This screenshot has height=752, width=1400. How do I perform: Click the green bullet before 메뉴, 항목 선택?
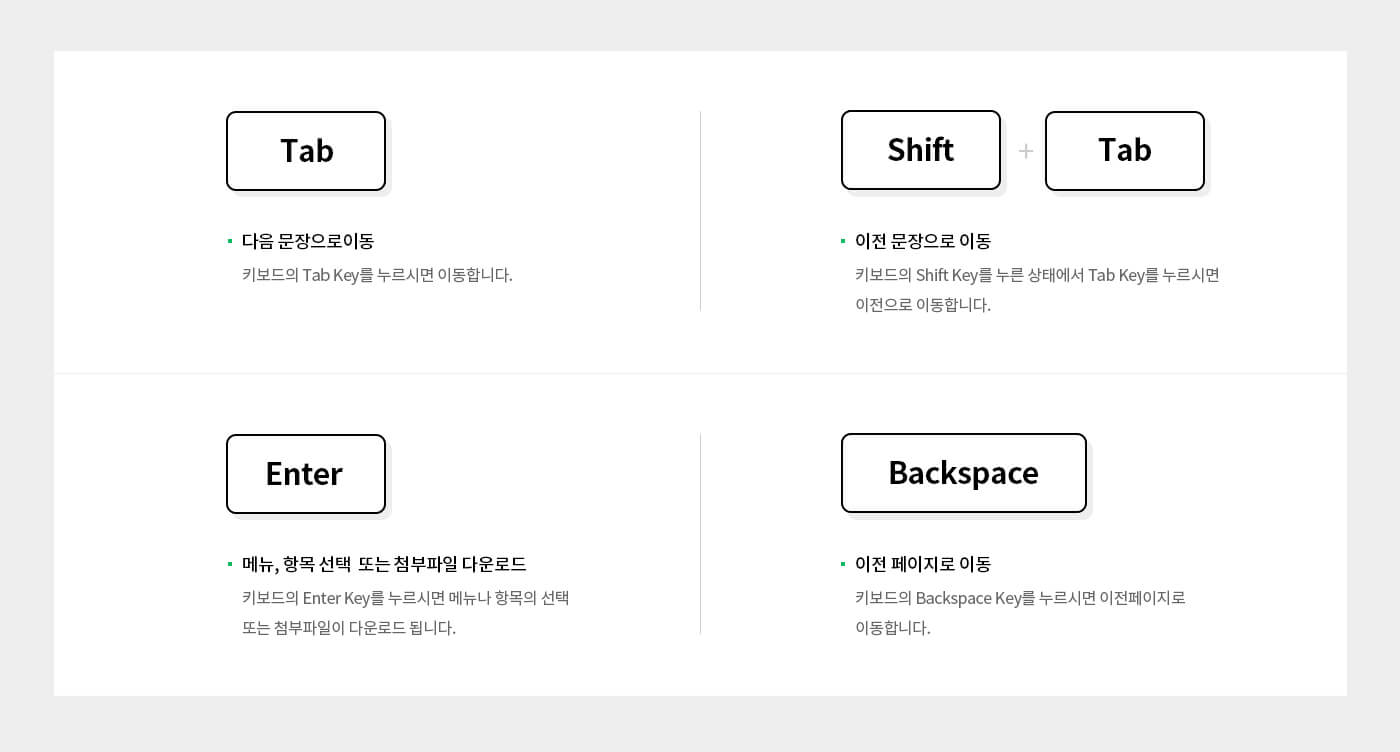pyautogui.click(x=230, y=564)
